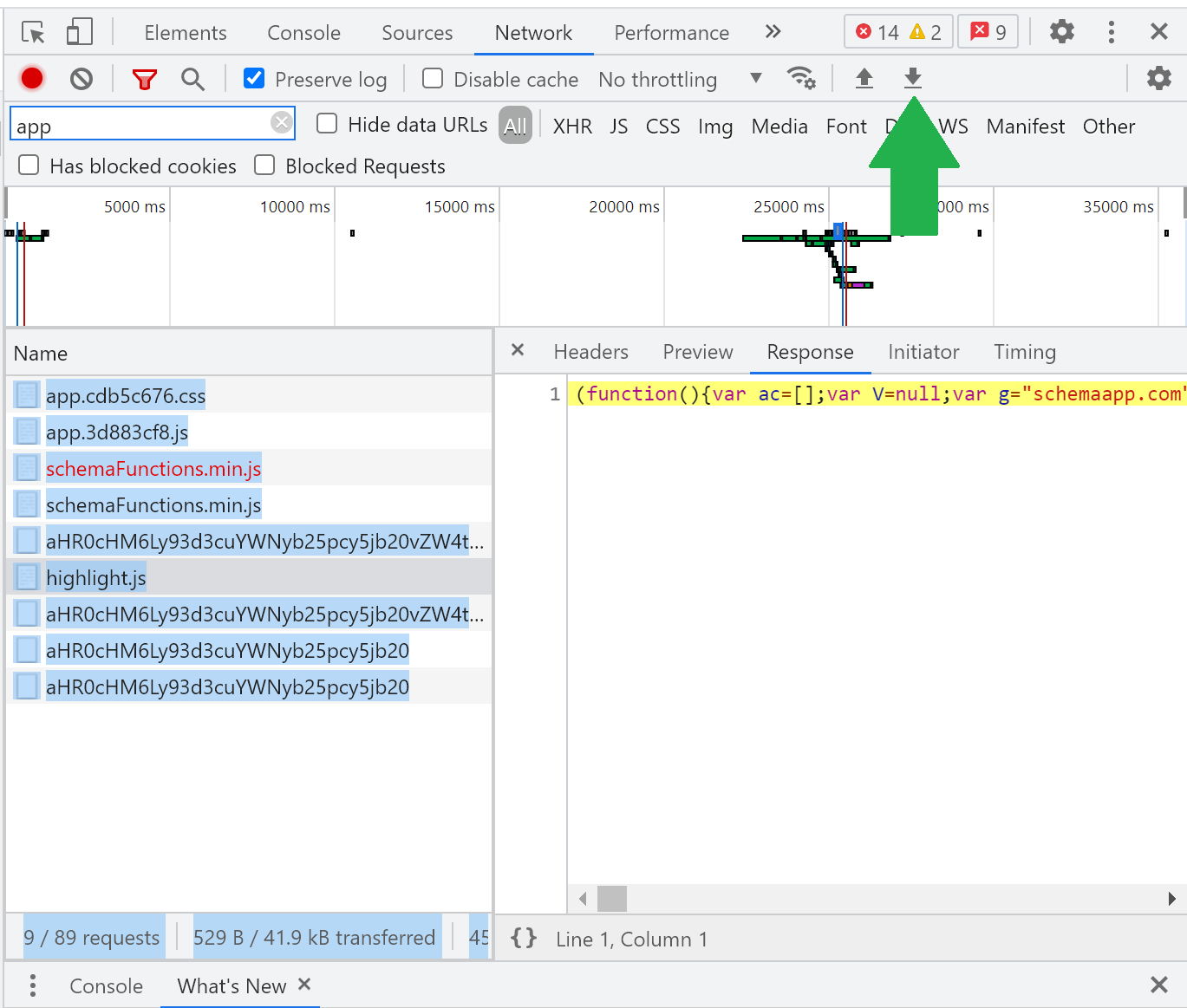Viewport: 1187px width, 1008px height.
Task: Toggle the device toolbar icon
Action: click(x=79, y=33)
